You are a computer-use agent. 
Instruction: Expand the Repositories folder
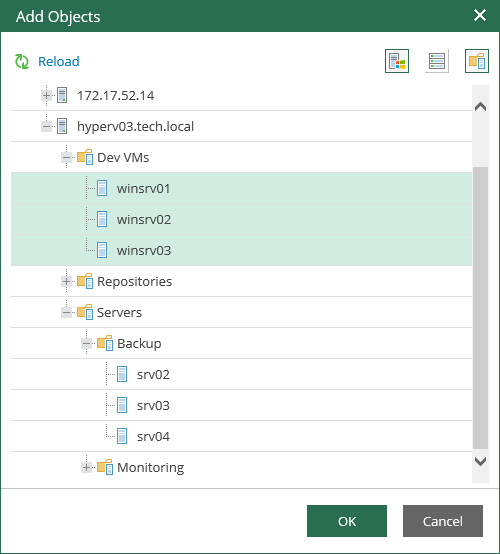point(66,282)
